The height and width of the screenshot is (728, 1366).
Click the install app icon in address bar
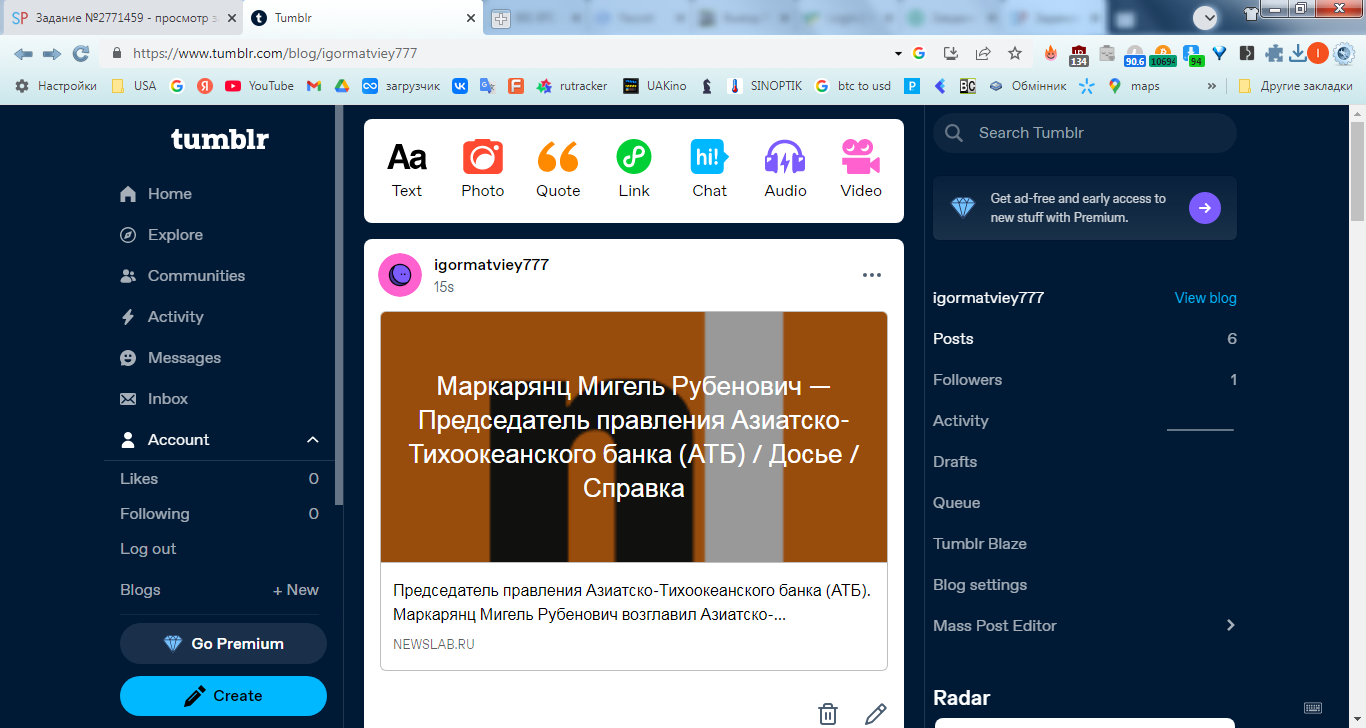(951, 53)
